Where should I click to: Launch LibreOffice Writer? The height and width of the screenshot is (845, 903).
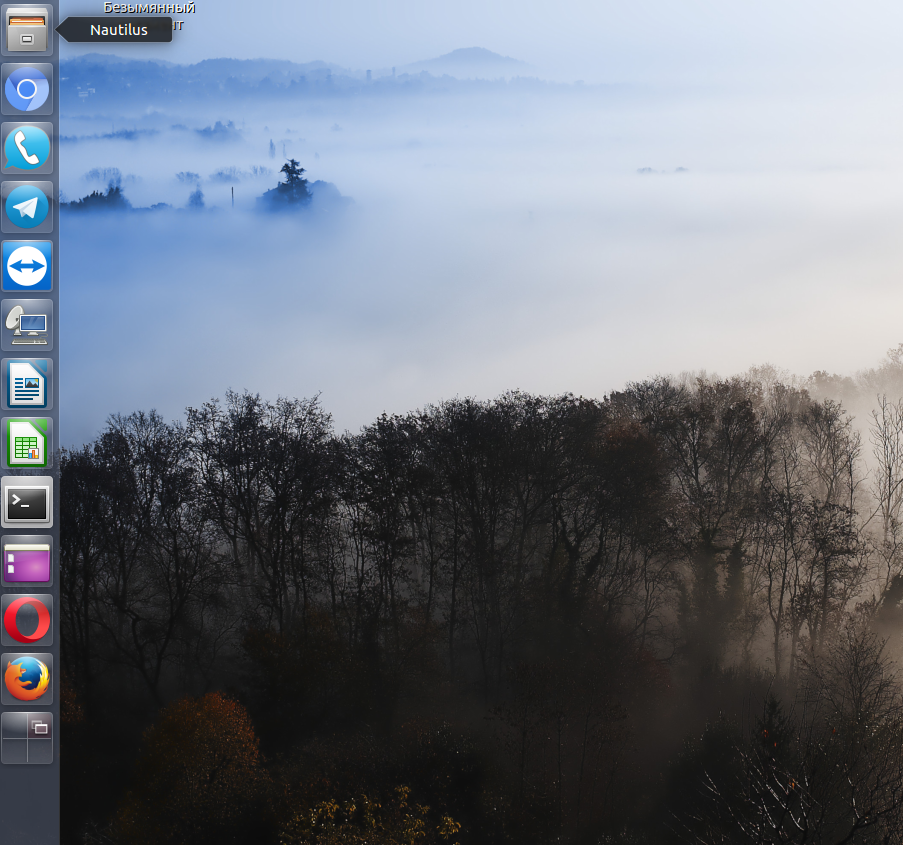coord(27,384)
